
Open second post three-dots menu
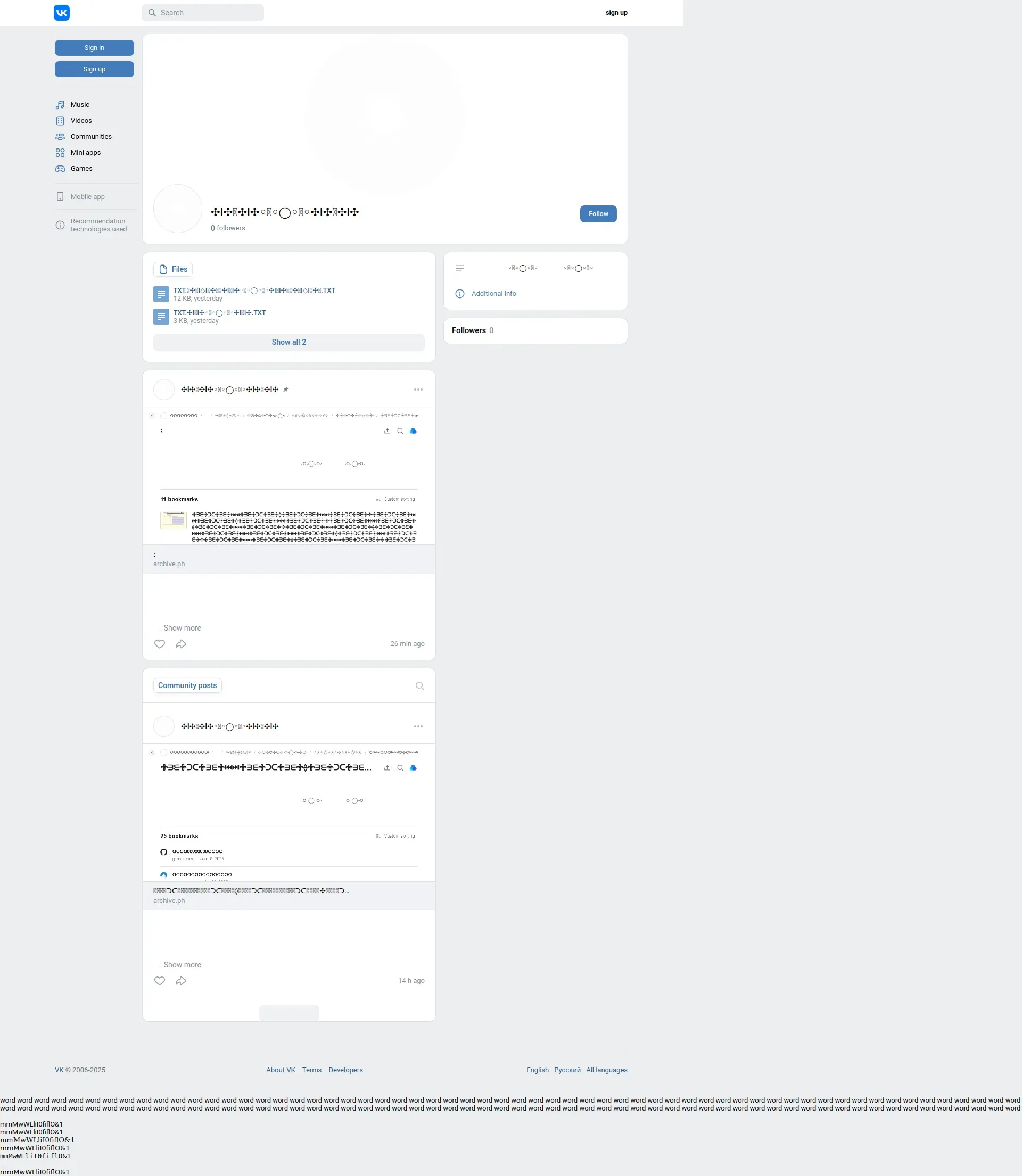(418, 727)
